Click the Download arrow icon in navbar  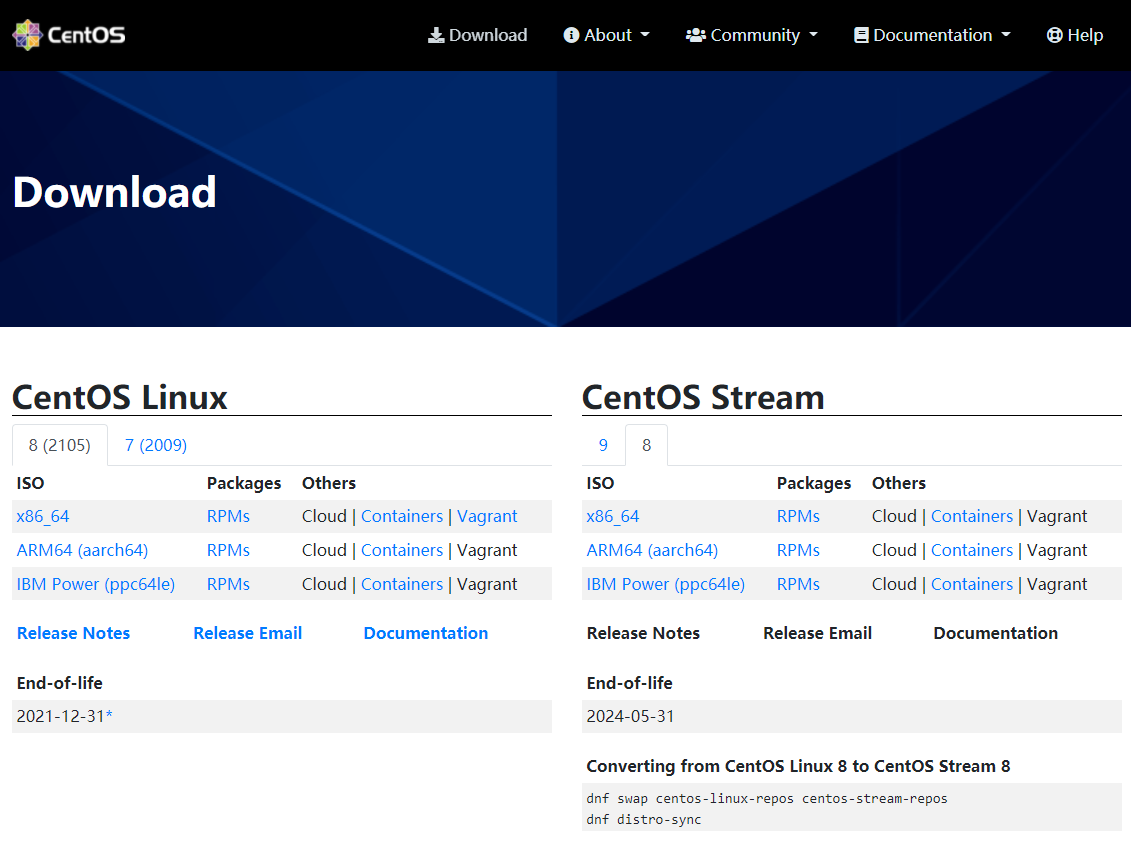click(436, 35)
